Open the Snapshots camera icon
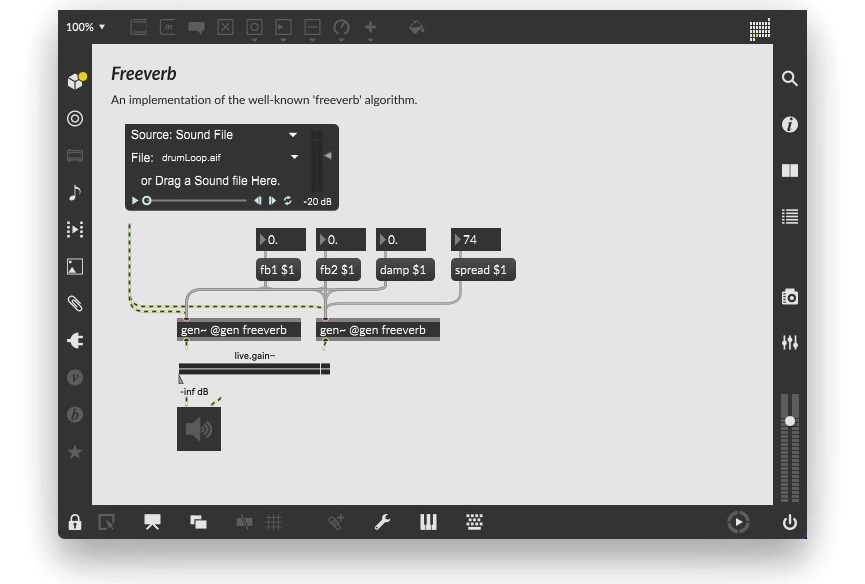Viewport: 865px width, 584px height. pos(789,297)
